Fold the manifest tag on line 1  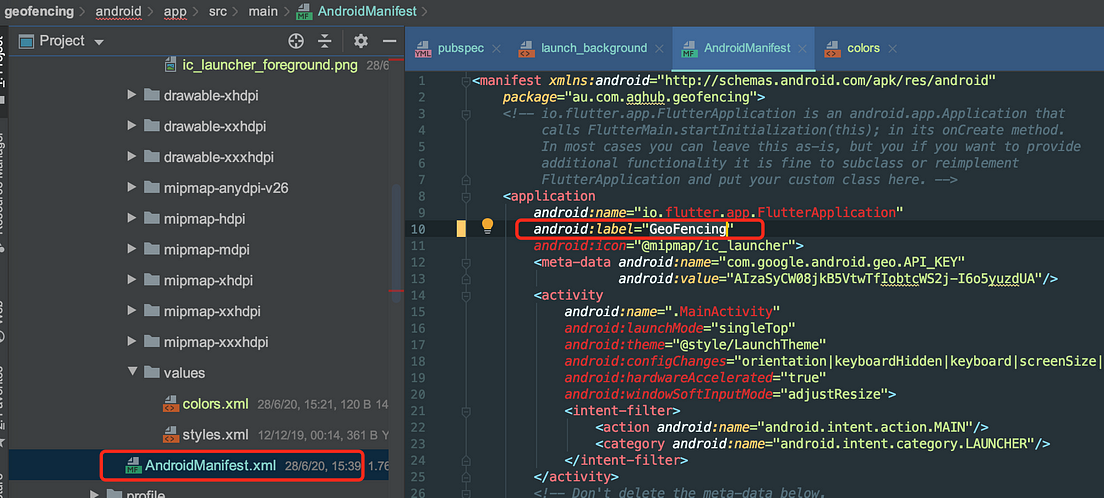coord(465,82)
